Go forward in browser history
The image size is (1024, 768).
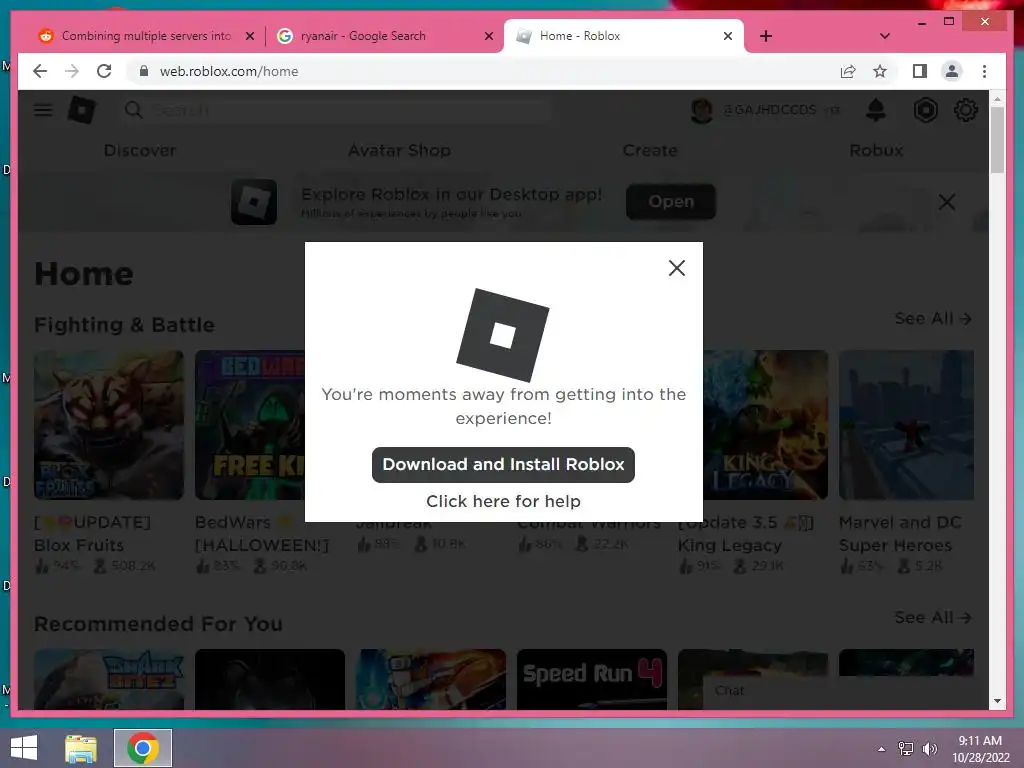tap(72, 71)
